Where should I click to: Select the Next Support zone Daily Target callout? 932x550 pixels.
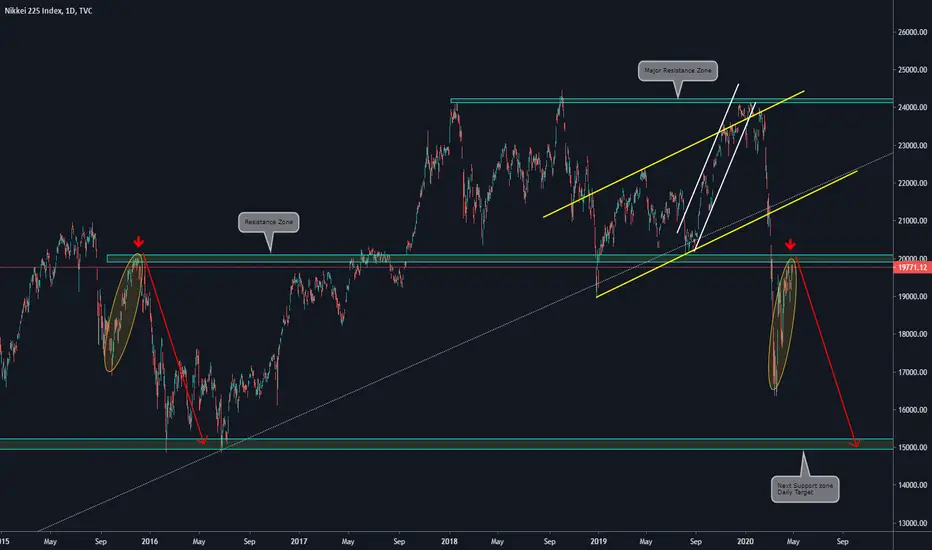(805, 489)
